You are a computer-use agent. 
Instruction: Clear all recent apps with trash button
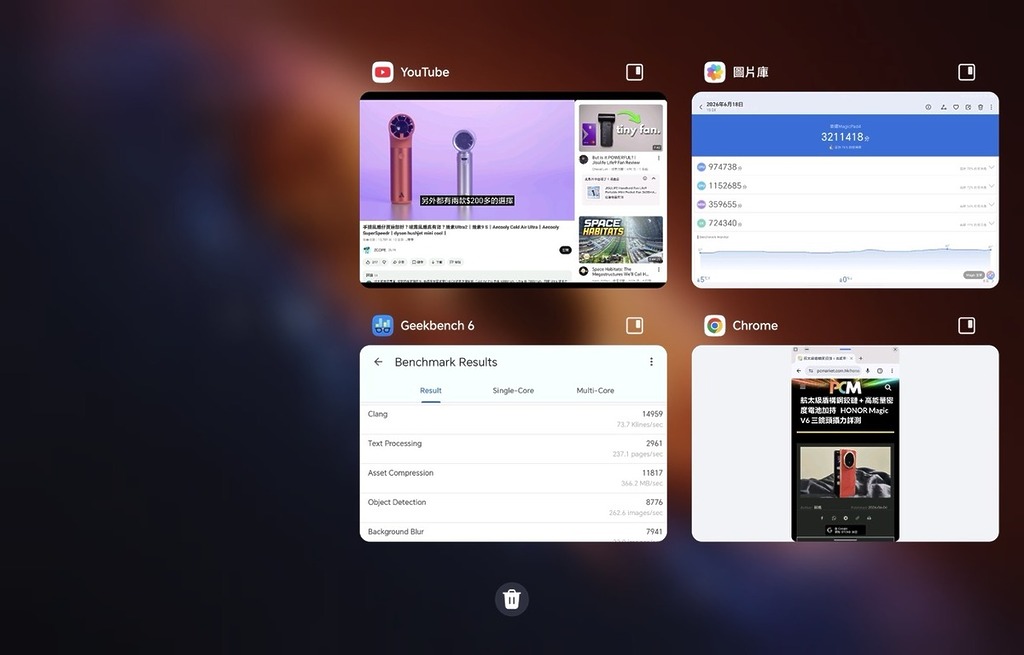coord(511,599)
